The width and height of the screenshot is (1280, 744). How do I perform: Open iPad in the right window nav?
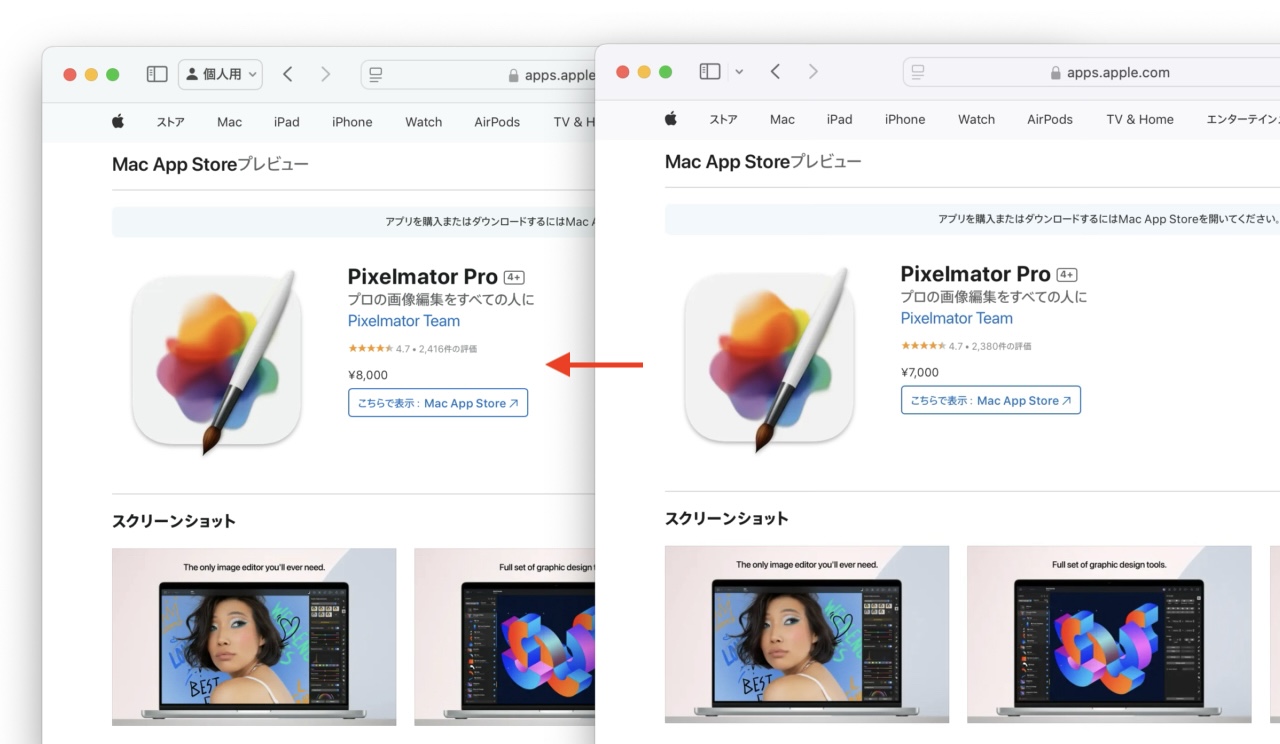coord(840,119)
